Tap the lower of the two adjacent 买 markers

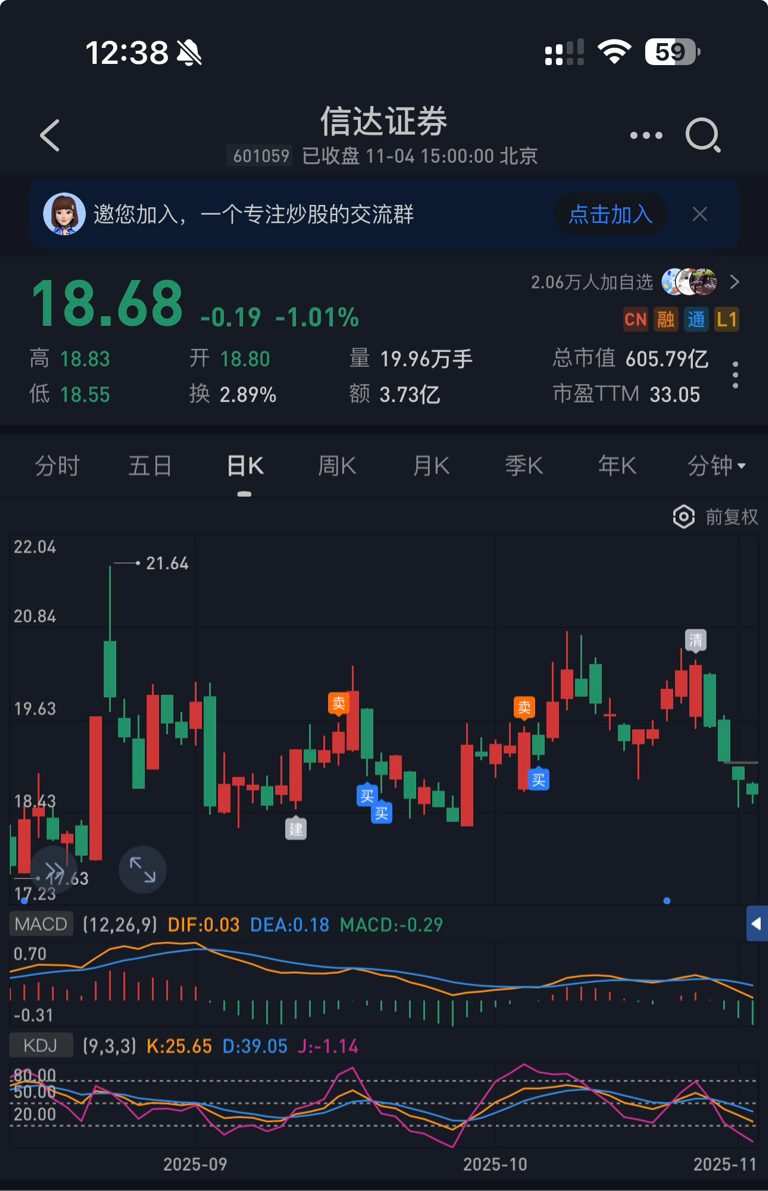click(x=381, y=813)
